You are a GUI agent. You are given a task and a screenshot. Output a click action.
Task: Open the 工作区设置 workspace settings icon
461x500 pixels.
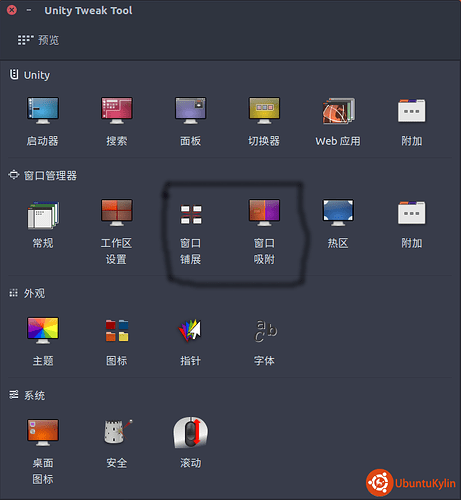click(117, 213)
